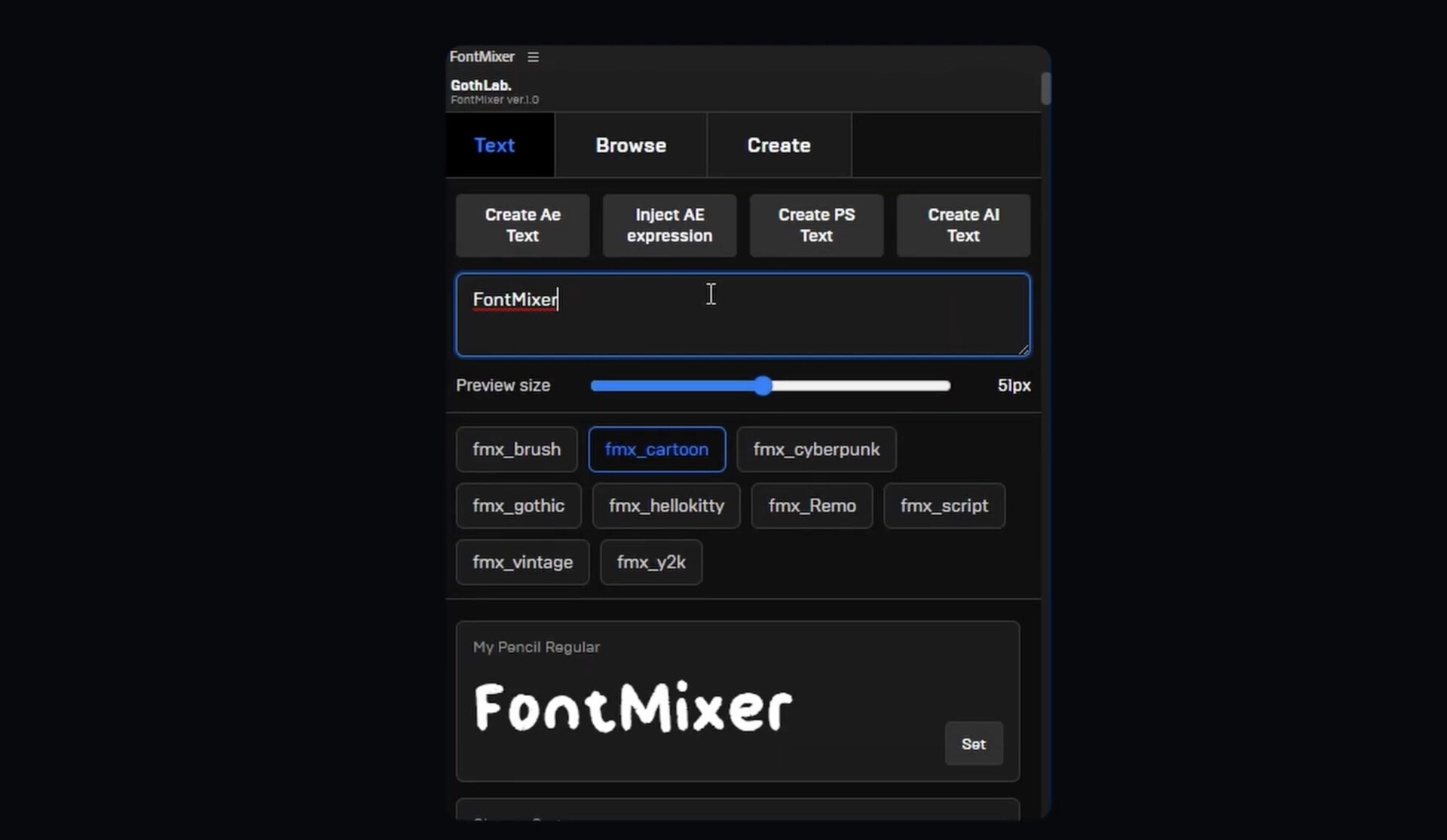Click inside the FontMixer preview text field
The image size is (1447, 840).
[x=742, y=315]
